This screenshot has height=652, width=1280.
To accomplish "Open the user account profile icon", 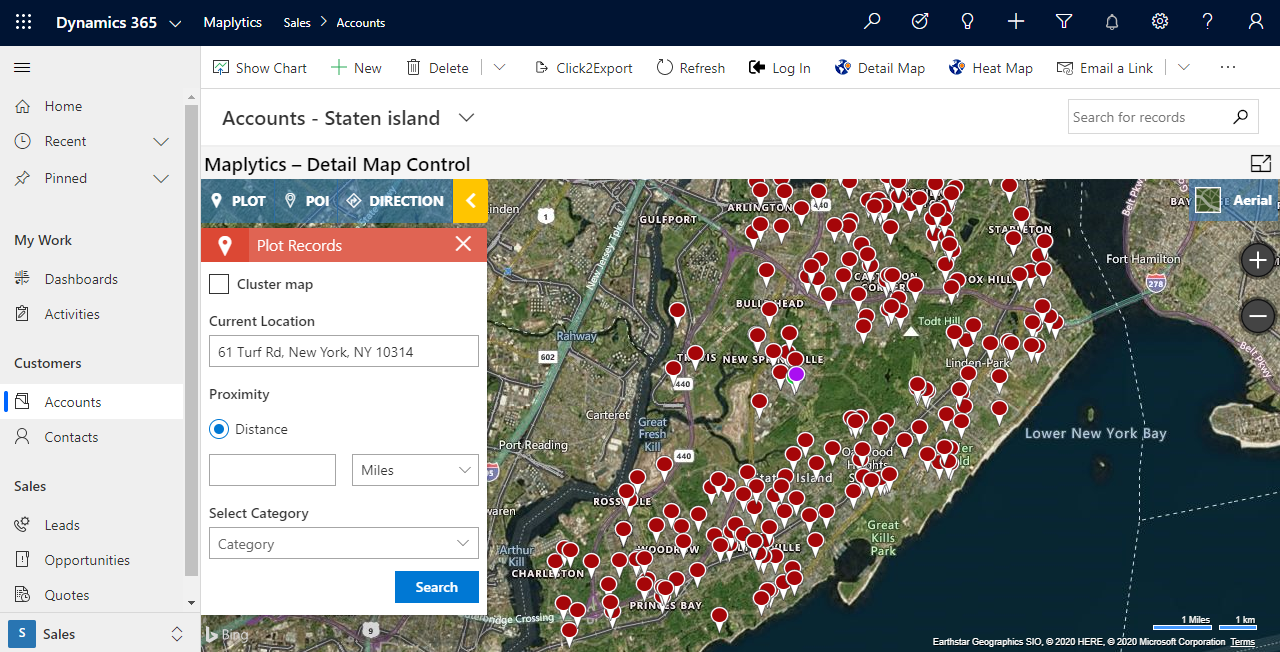I will point(1256,22).
